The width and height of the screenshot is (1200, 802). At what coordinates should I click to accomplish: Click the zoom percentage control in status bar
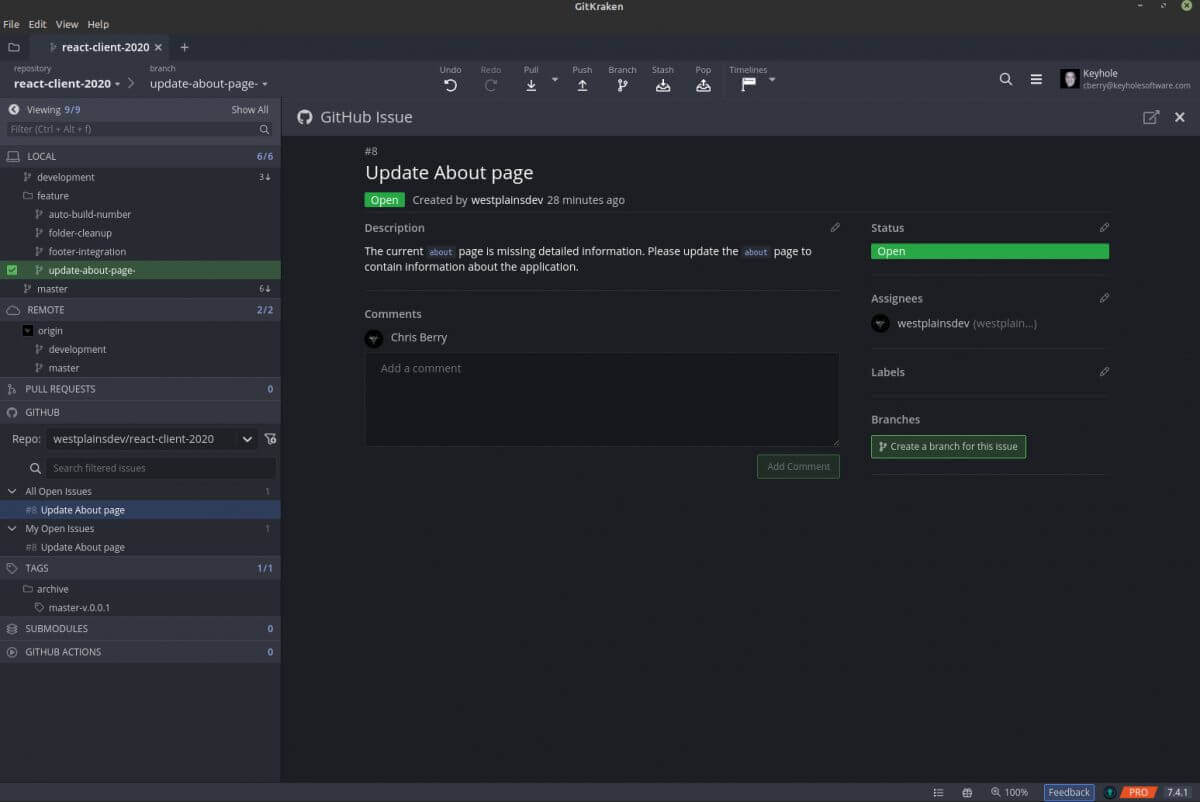tap(1009, 792)
